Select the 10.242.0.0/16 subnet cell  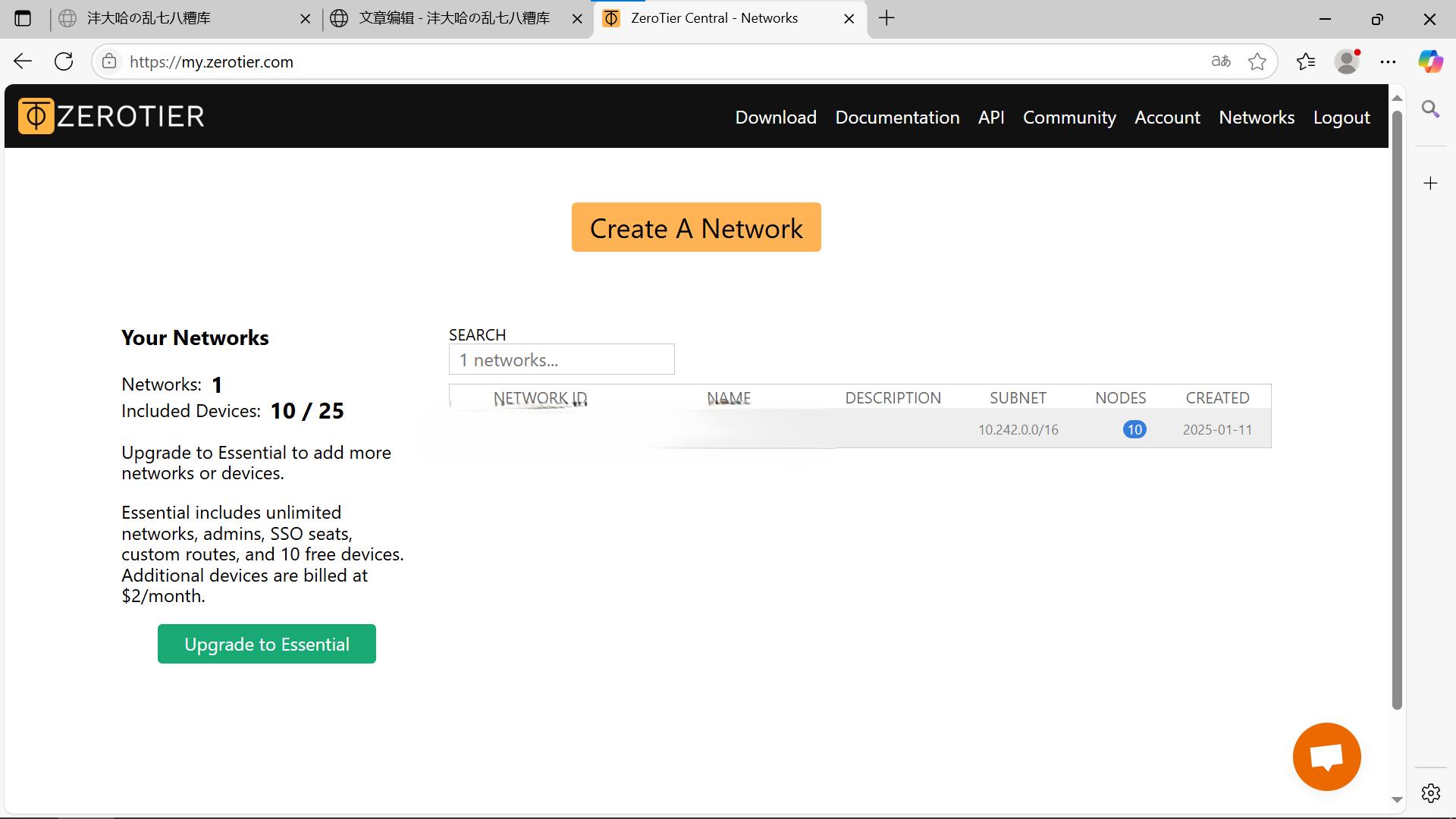point(1018,430)
